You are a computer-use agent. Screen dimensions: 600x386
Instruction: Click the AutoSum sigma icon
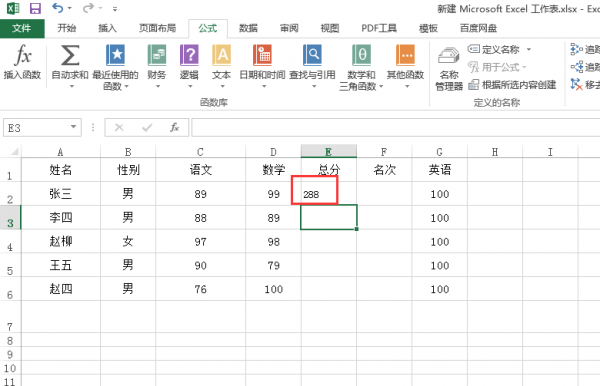[x=70, y=55]
